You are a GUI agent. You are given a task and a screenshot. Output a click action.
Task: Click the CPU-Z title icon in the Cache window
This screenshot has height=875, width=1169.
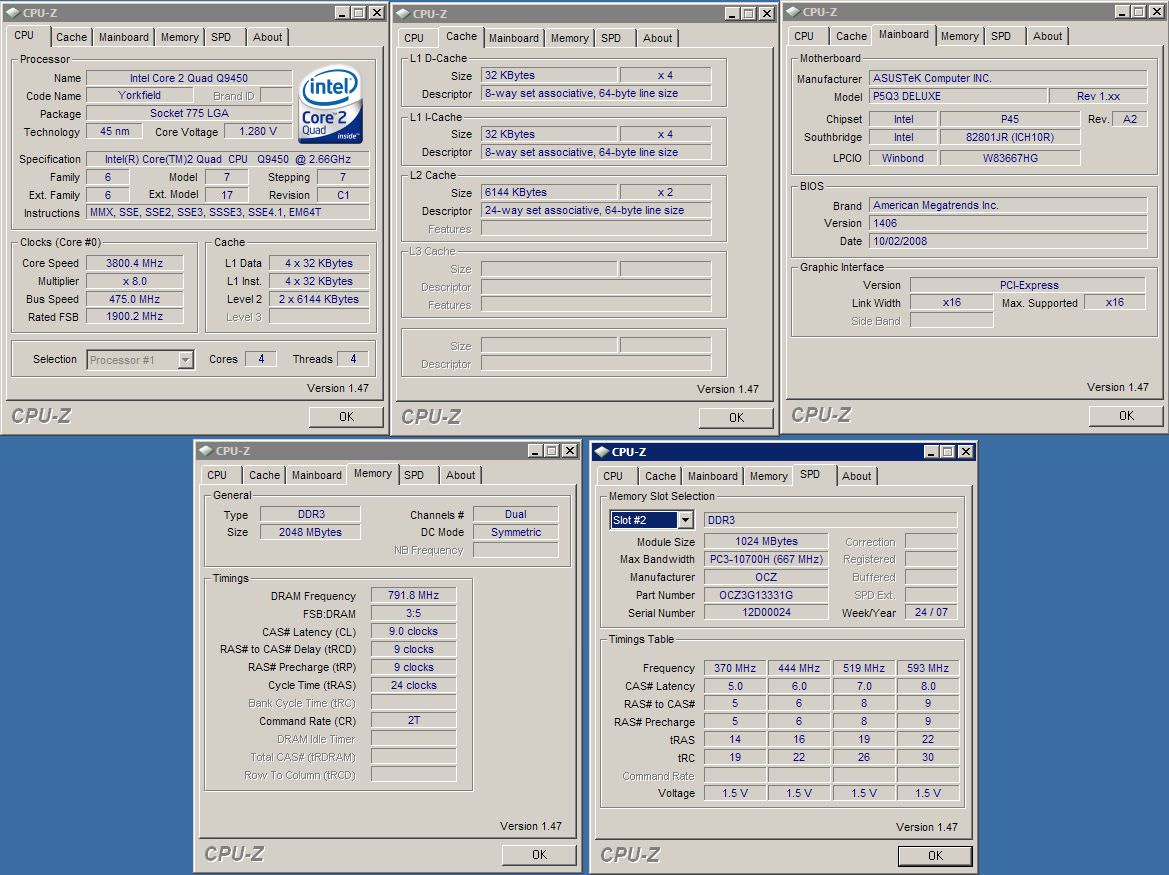pyautogui.click(x=403, y=13)
